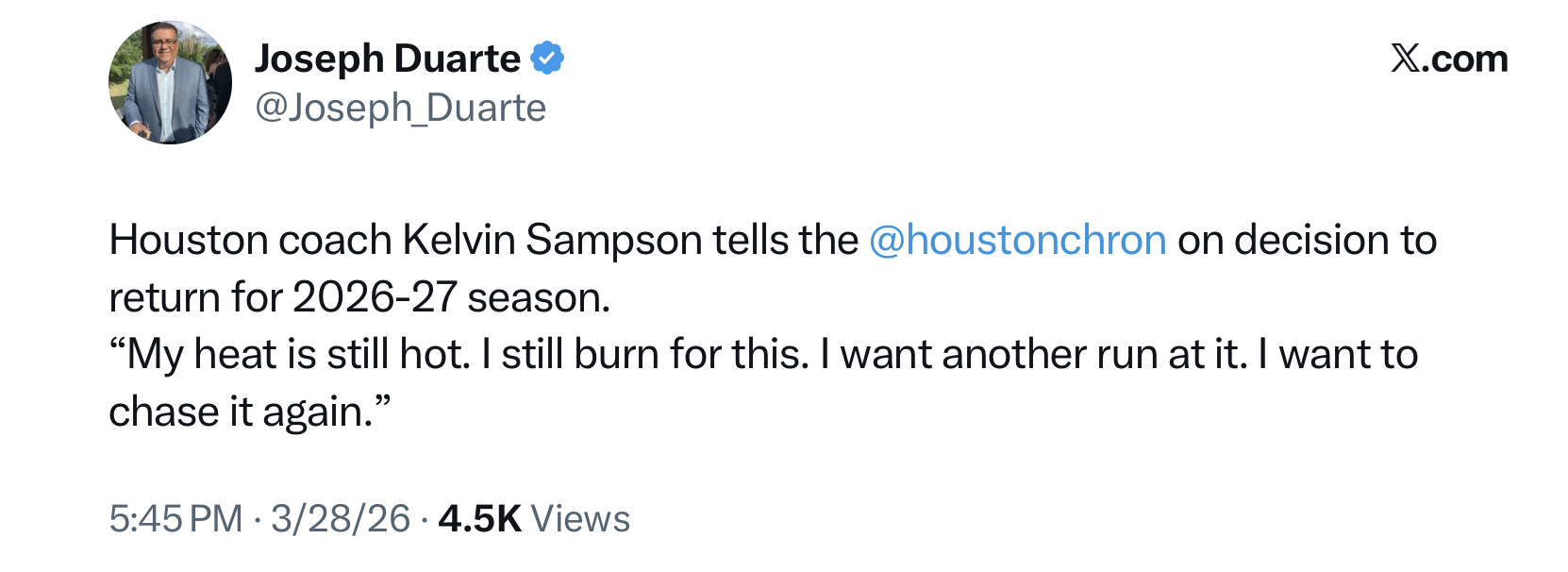Click the 3/28/26 post date

[341, 519]
